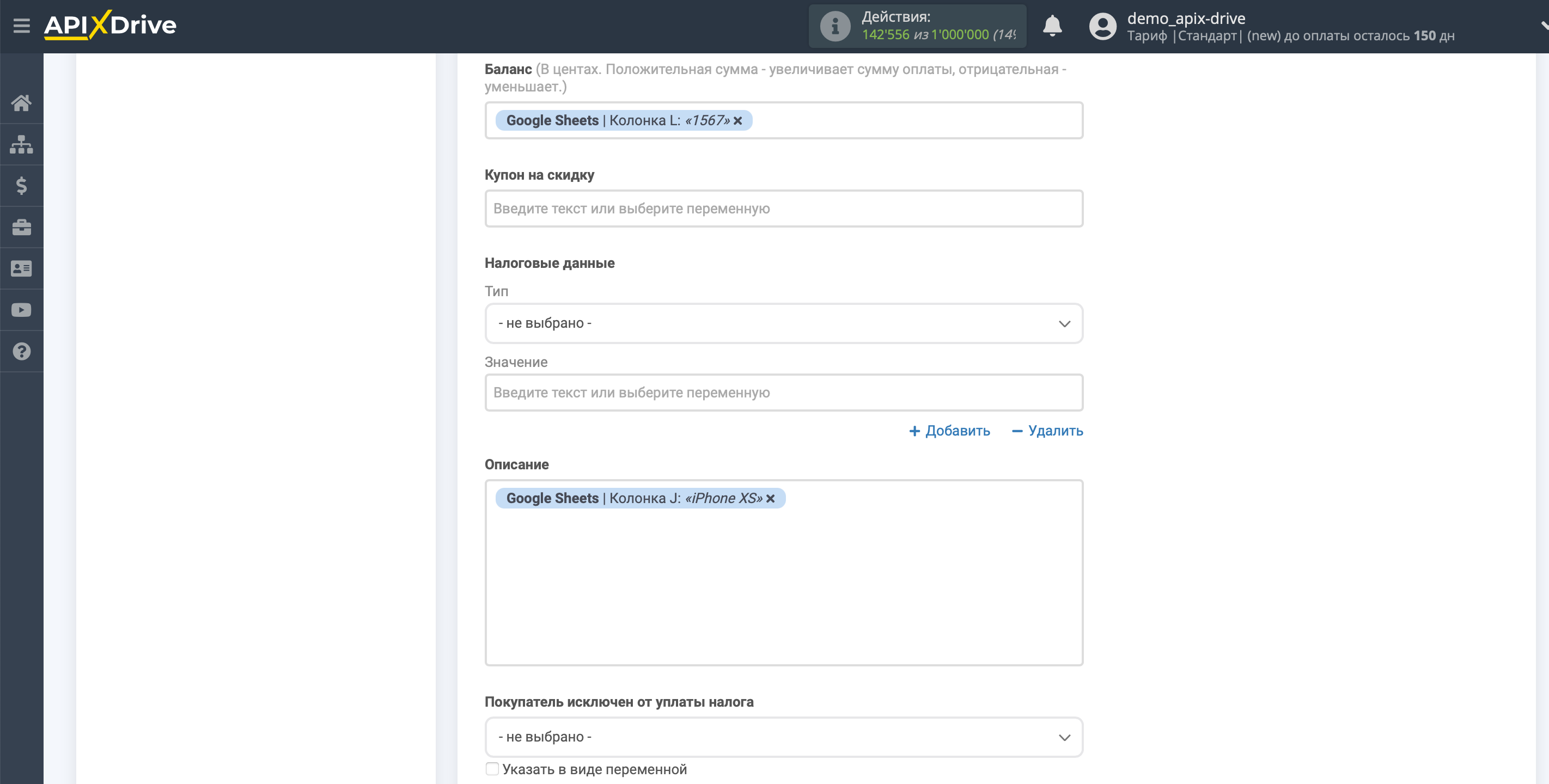Remove the Колонка L «1567» tag
This screenshot has width=1549, height=784.
(x=738, y=120)
